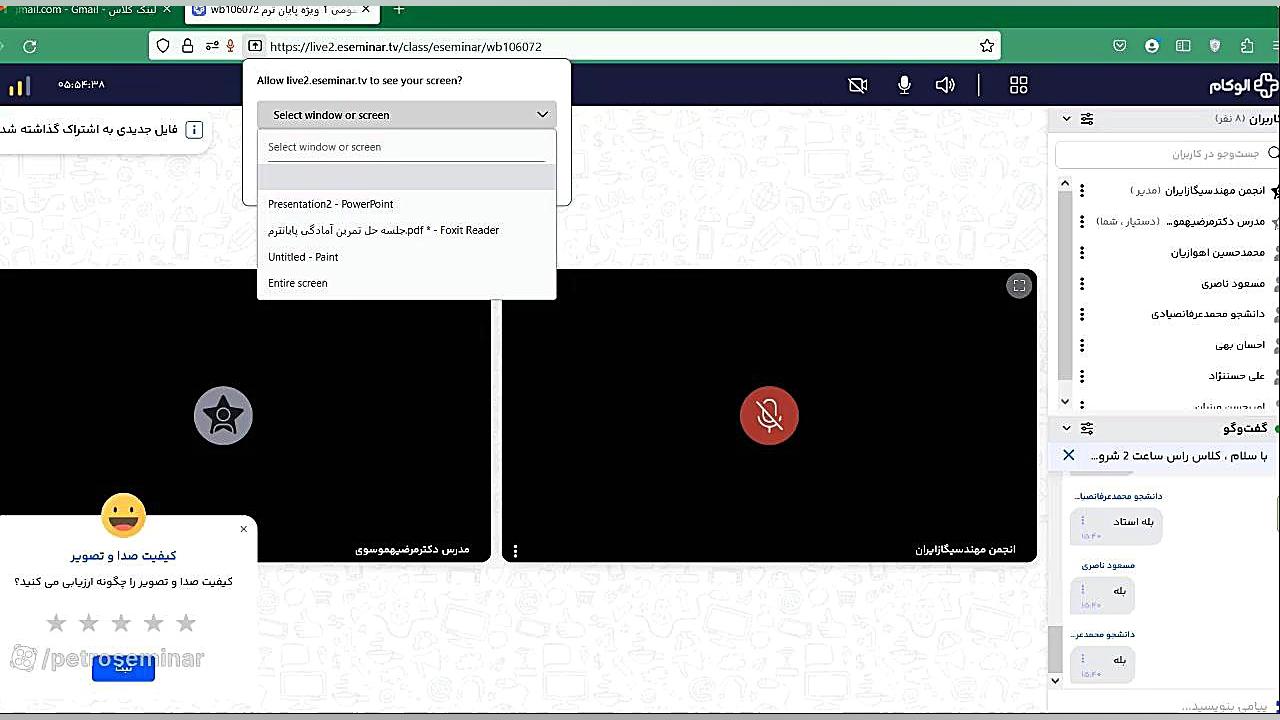
Task: Open options on the بله استاد message
Action: [1083, 522]
